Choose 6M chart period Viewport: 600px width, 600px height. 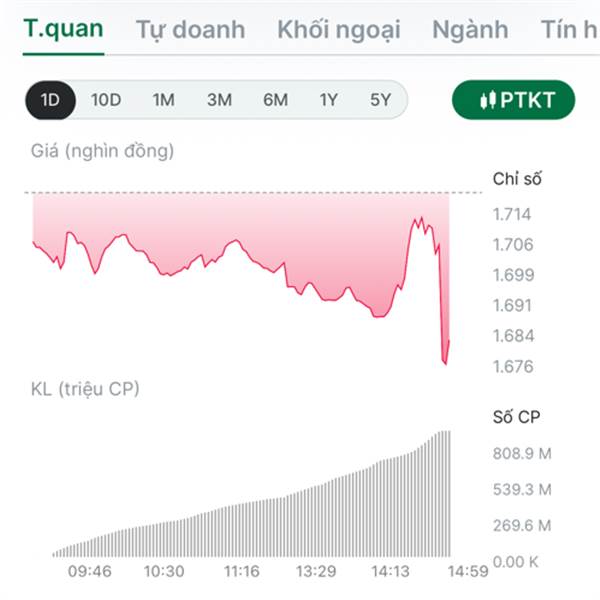point(275,100)
